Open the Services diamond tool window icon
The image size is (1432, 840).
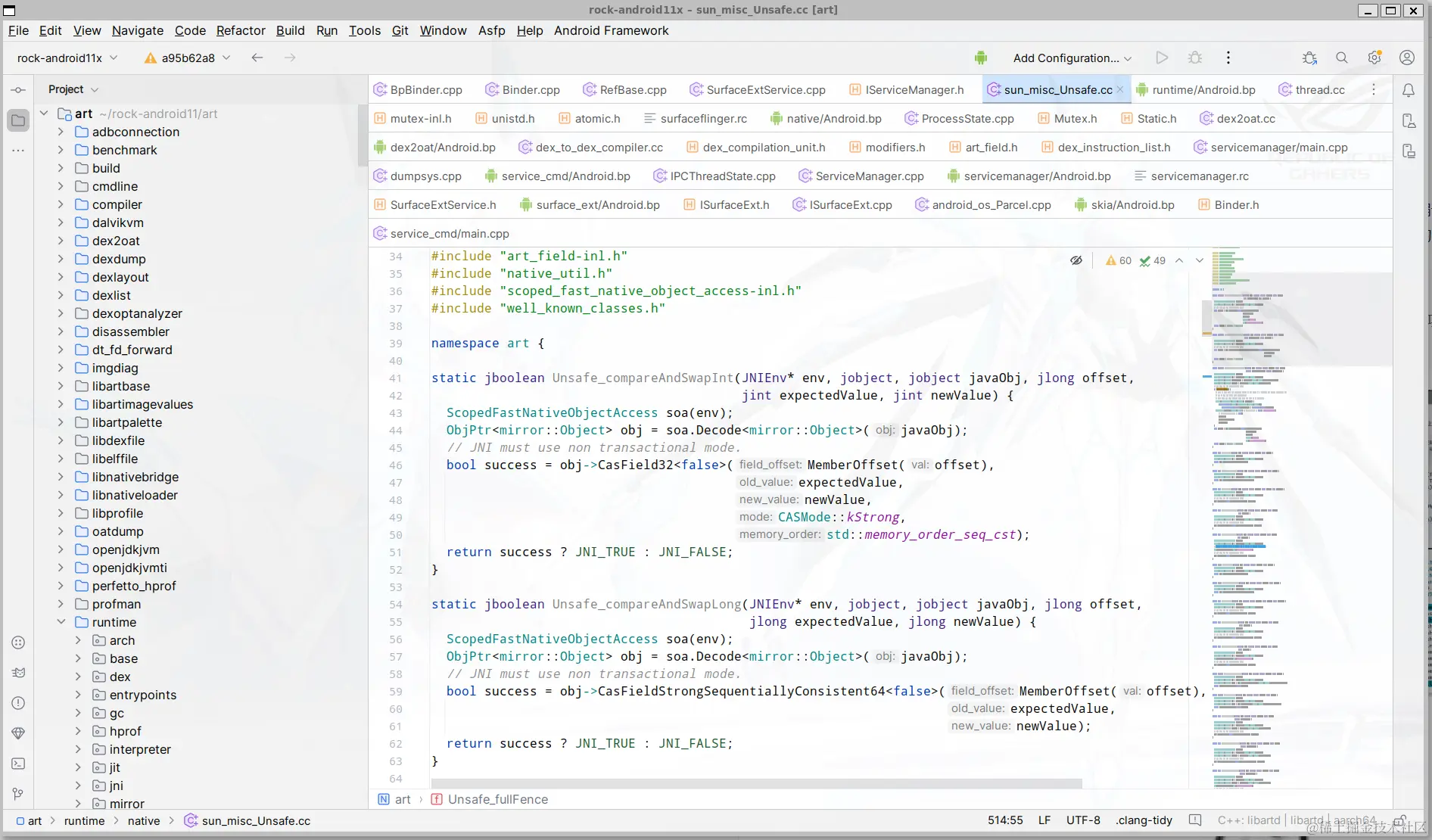pos(18,733)
